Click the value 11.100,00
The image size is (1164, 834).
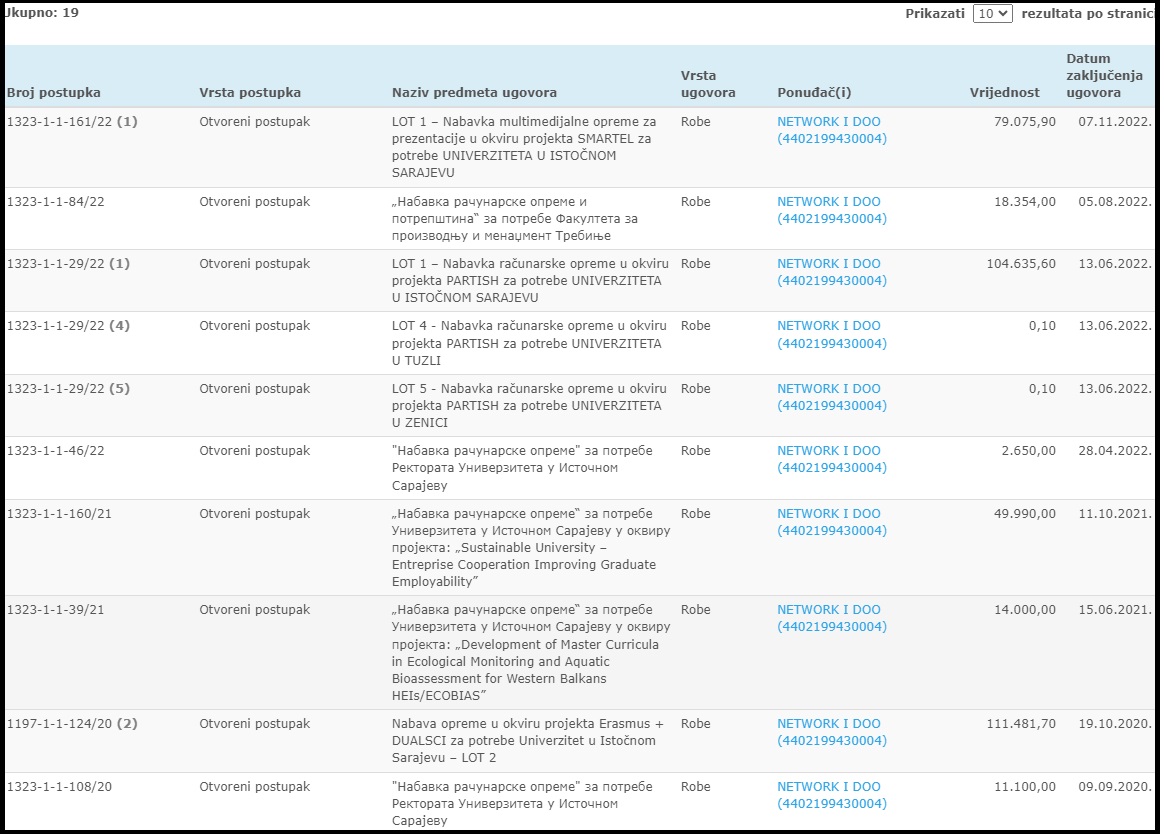(1024, 786)
